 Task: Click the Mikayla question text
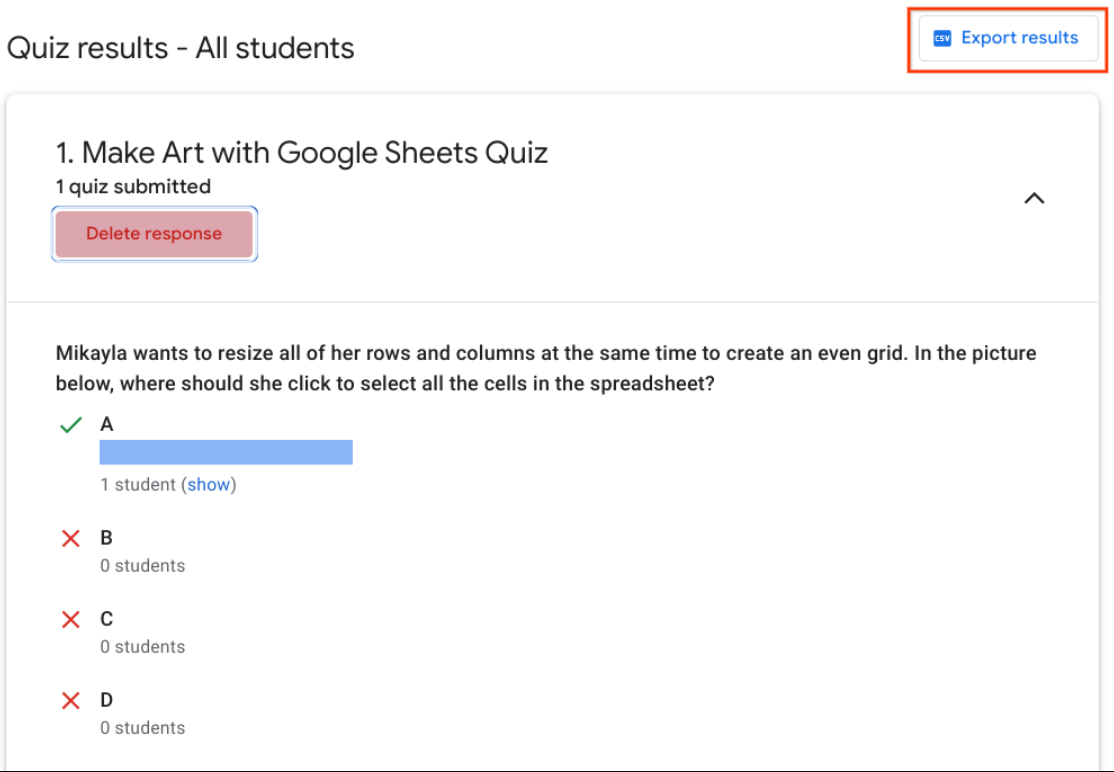546,368
